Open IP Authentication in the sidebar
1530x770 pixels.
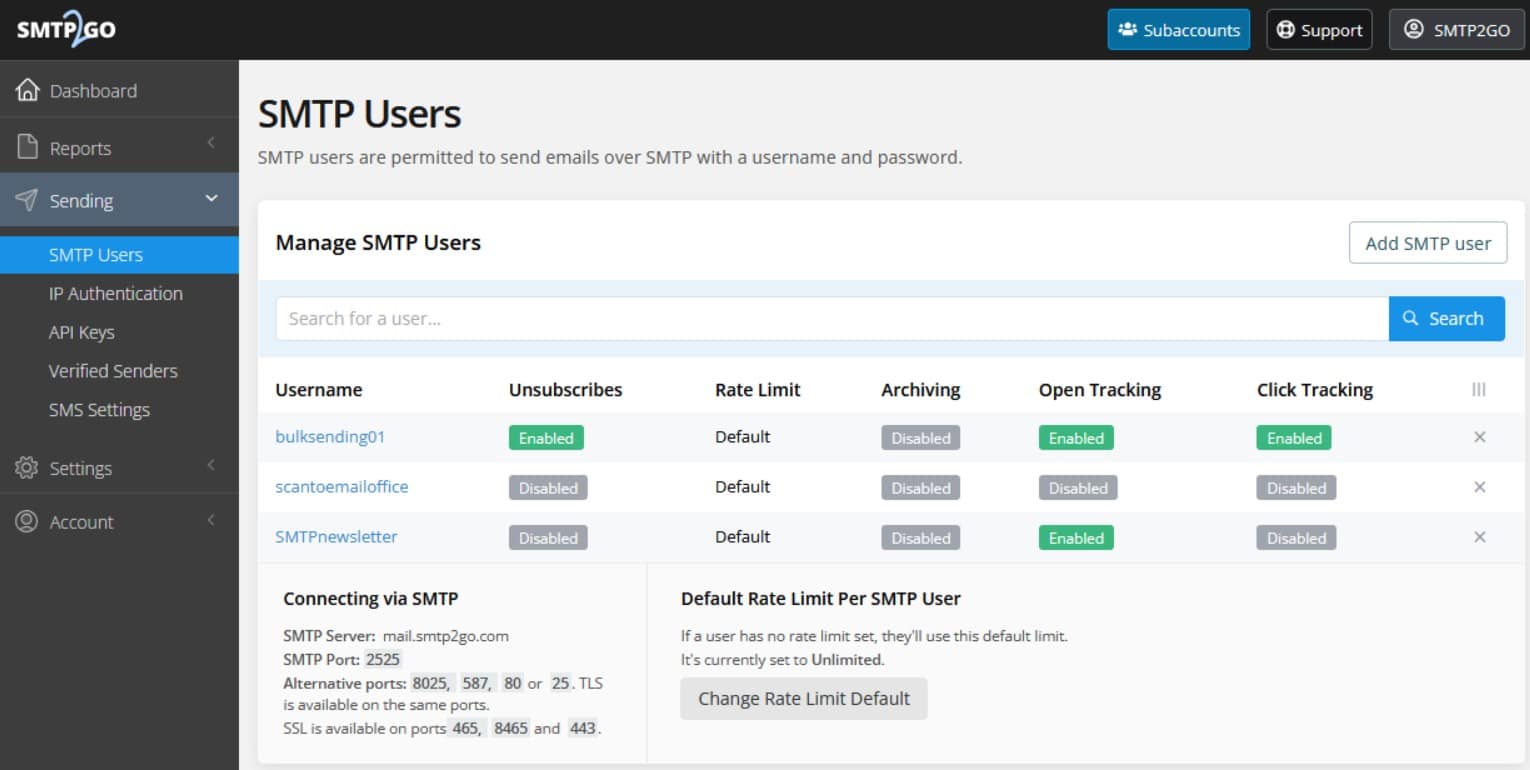click(x=116, y=293)
